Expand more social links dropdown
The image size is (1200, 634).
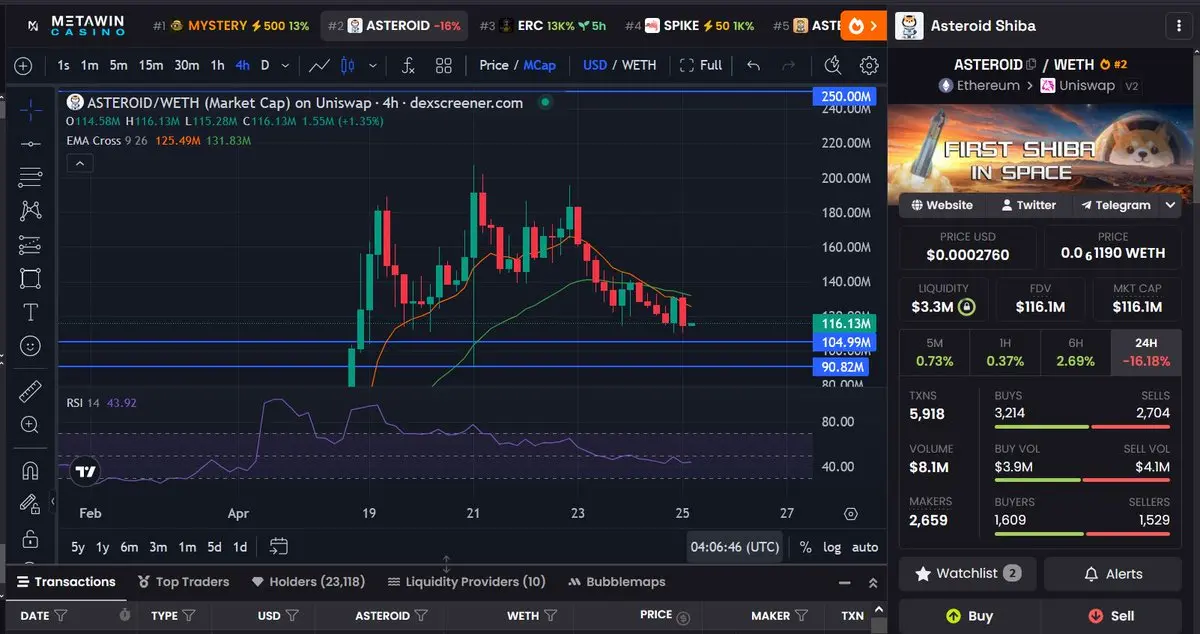(x=1171, y=205)
